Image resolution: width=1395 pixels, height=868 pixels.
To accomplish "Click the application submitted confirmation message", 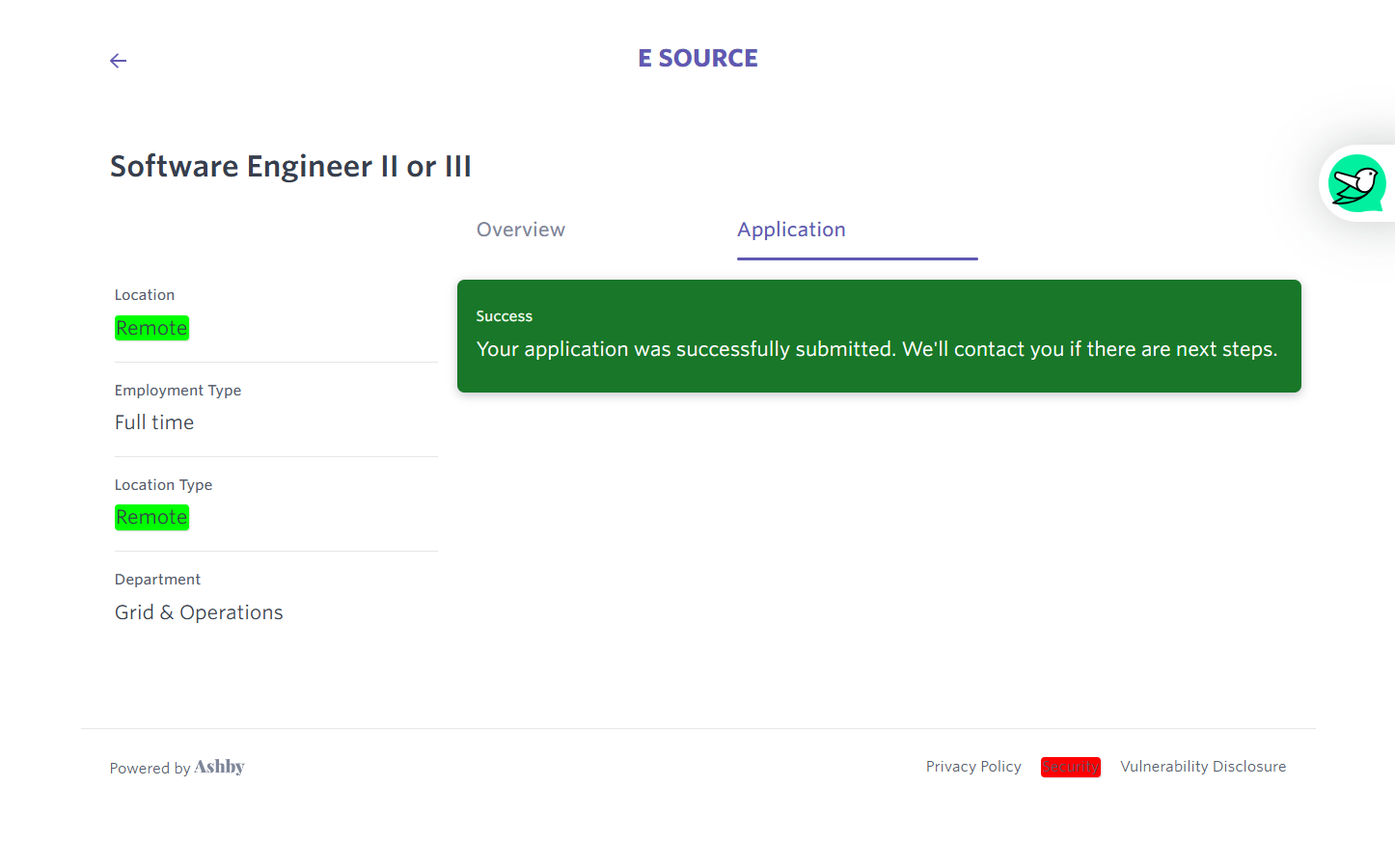I will coord(876,349).
